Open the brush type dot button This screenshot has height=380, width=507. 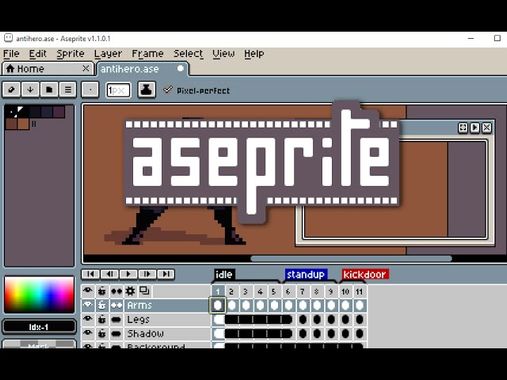(90, 90)
